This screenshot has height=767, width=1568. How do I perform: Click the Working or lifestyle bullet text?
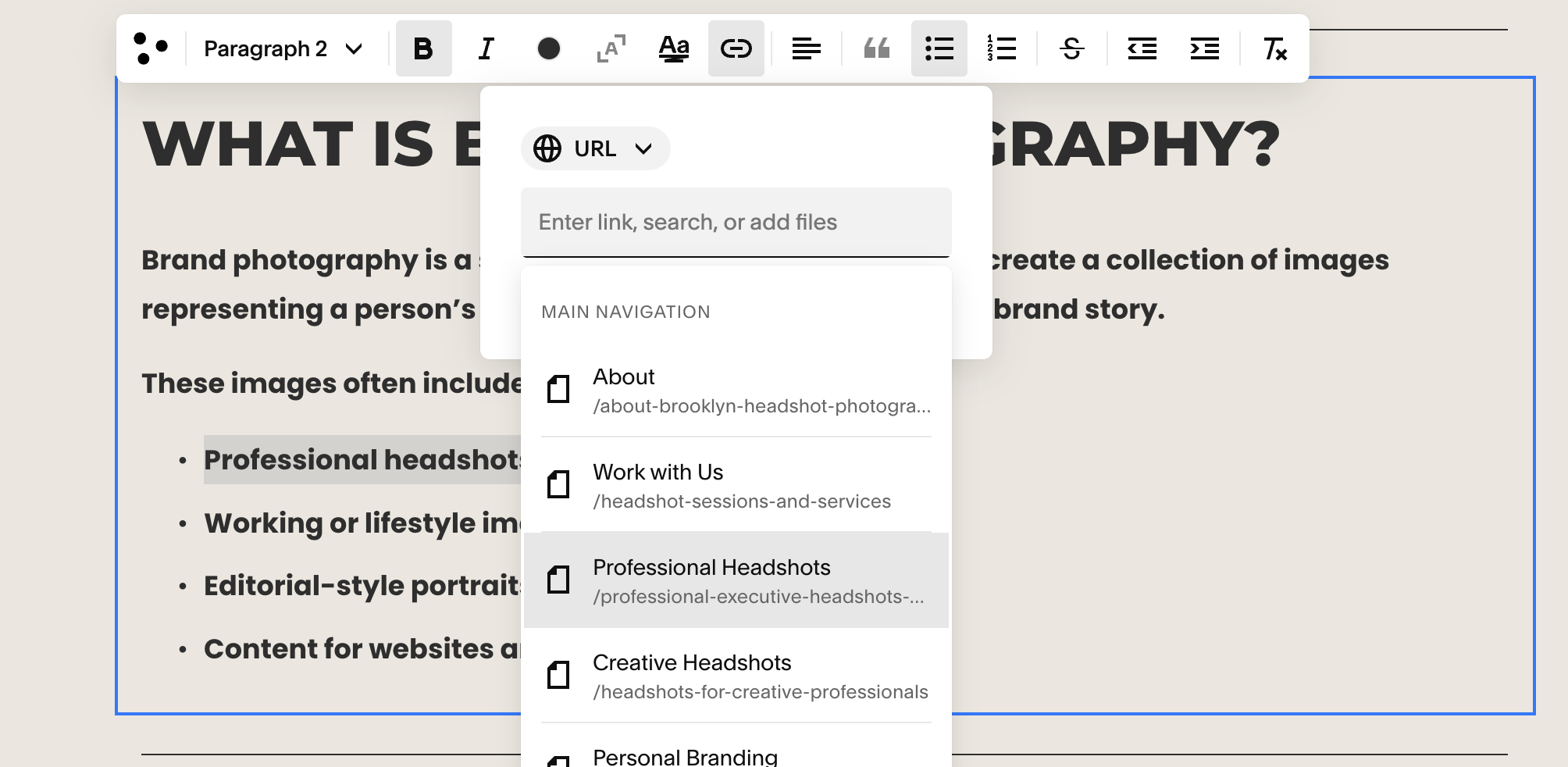[x=362, y=523]
